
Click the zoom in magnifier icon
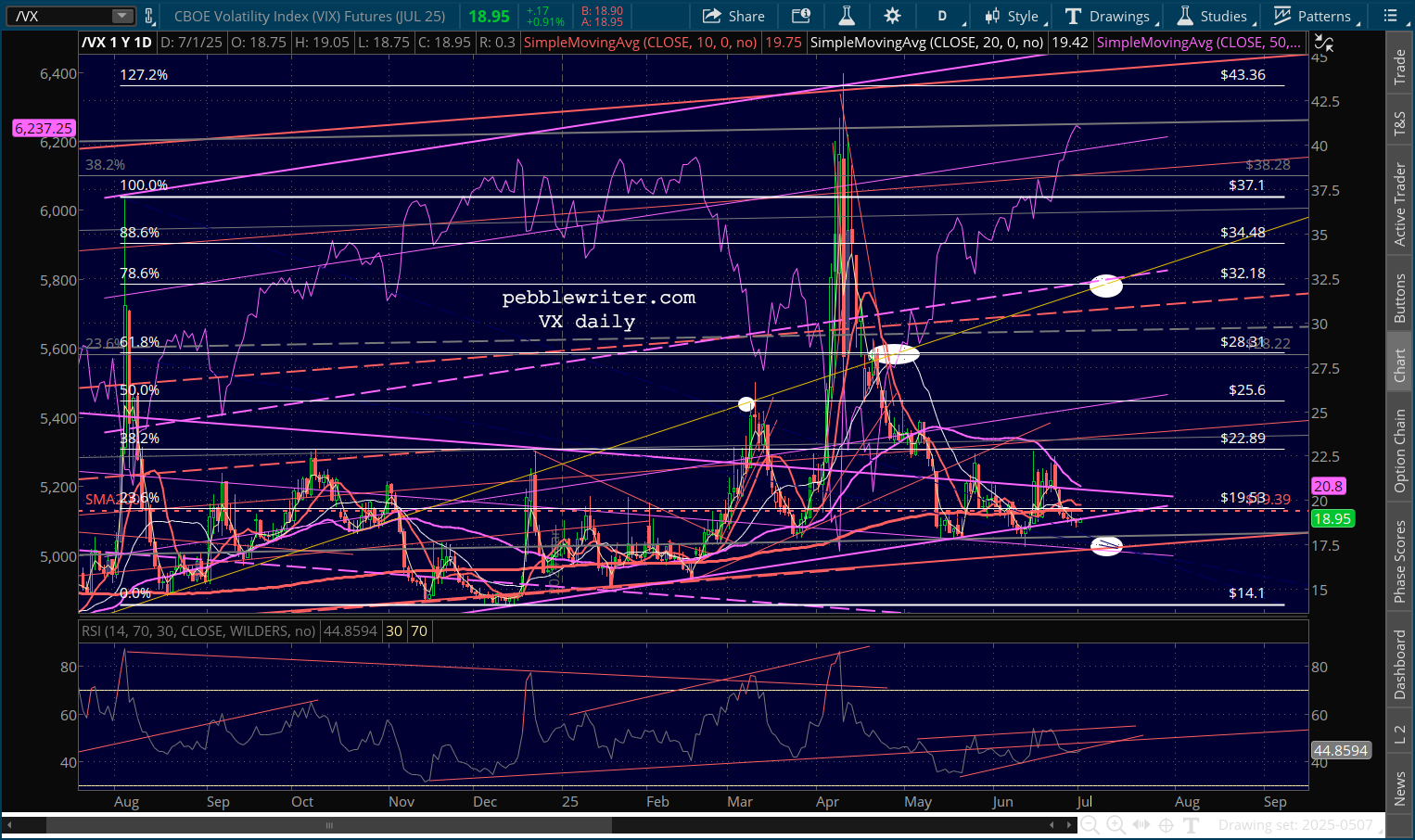pos(1115,824)
